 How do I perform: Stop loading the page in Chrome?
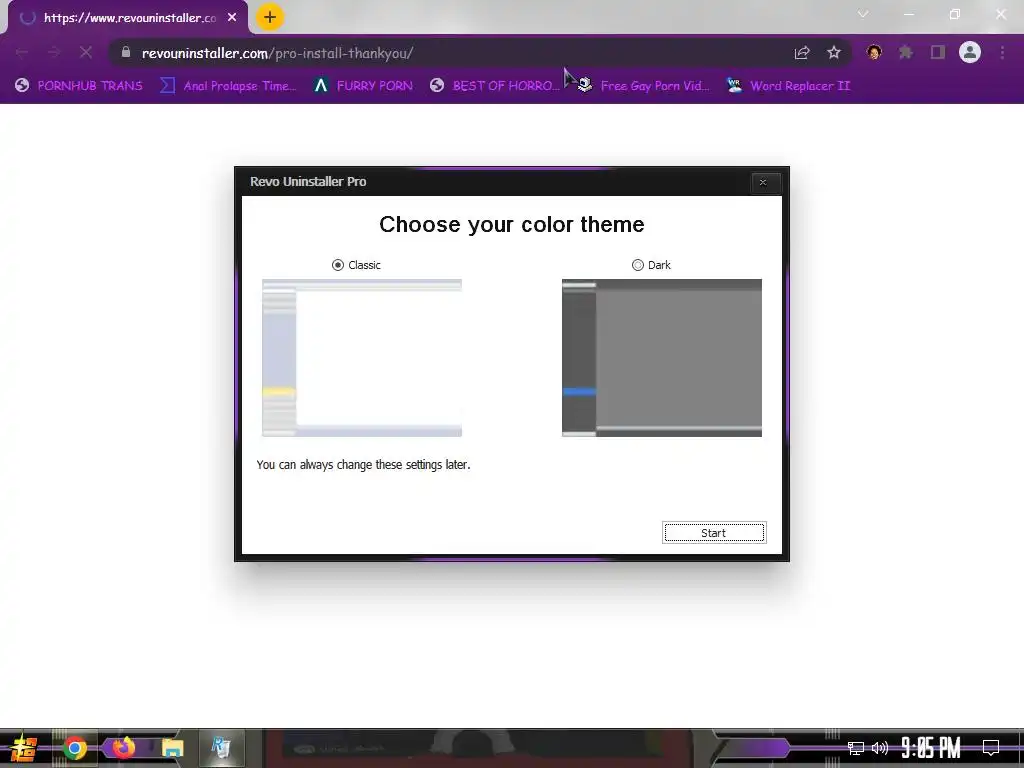(86, 52)
